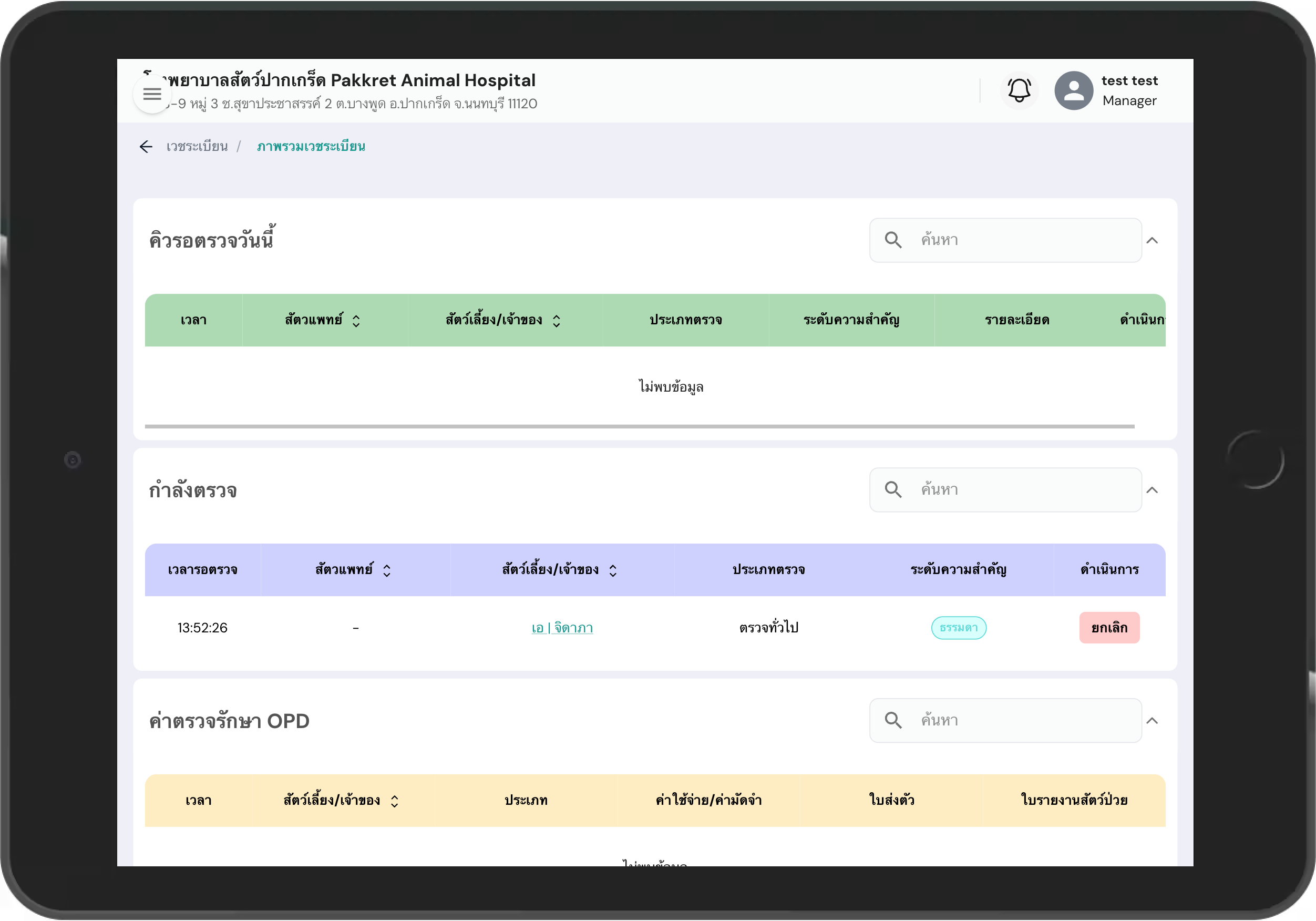Screen dimensions: 1316x921
Task: Click ใบรายงานสัตว์ป่วย column header
Action: point(1074,800)
